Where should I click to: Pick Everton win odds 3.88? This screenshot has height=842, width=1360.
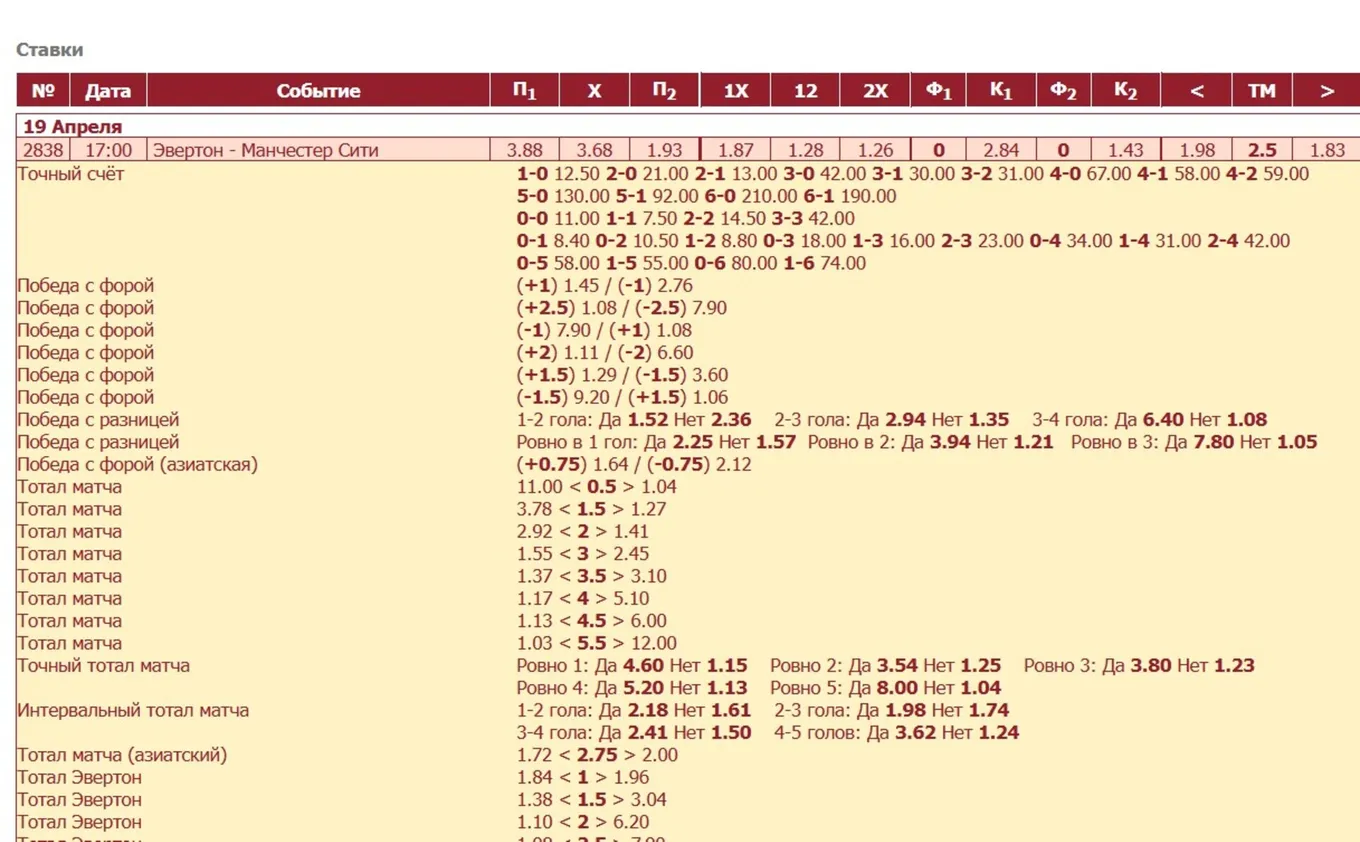pos(524,150)
